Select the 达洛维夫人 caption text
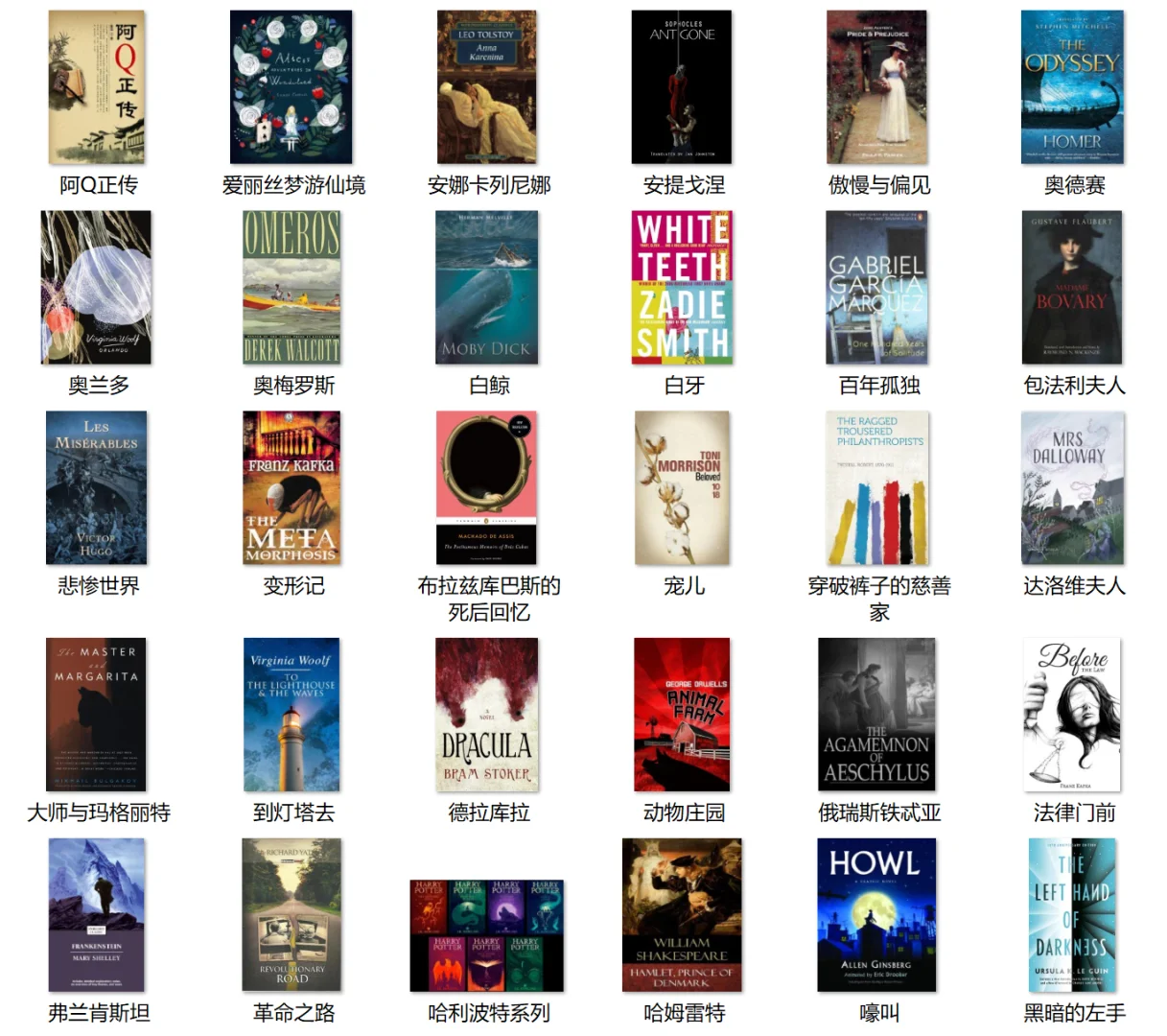 (x=1074, y=586)
